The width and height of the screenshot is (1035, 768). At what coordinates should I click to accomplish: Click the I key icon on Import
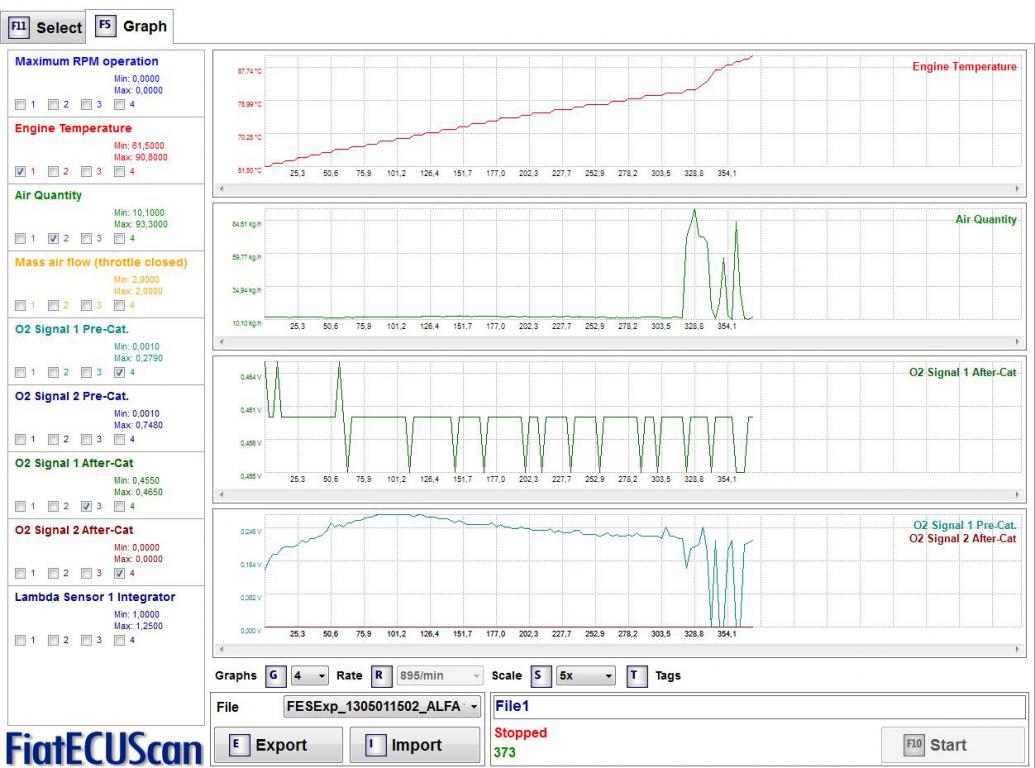point(374,745)
